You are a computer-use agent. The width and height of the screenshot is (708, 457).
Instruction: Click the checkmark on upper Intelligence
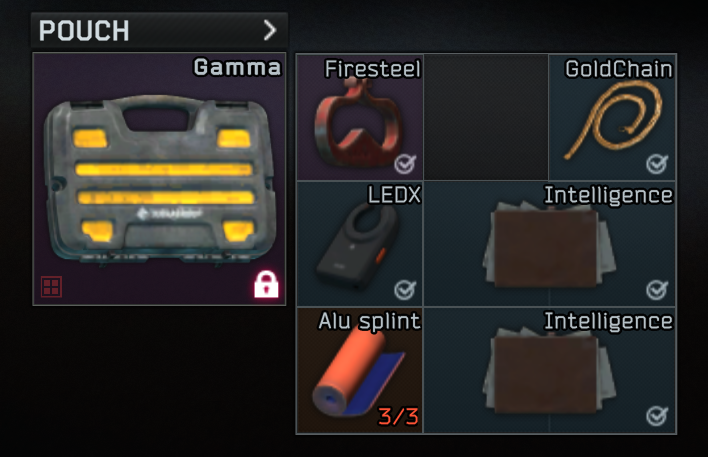coord(657,290)
